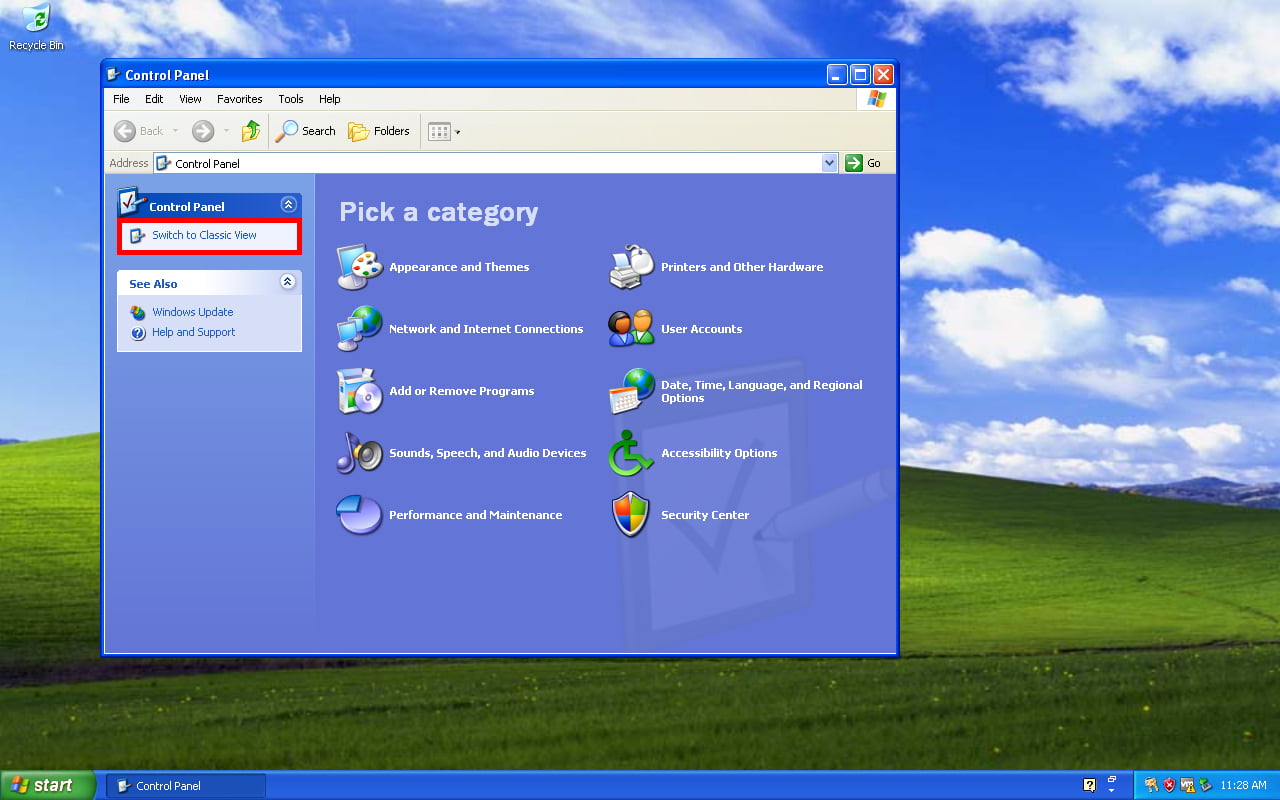Click the Start button
Viewport: 1280px width, 800px height.
coord(48,785)
